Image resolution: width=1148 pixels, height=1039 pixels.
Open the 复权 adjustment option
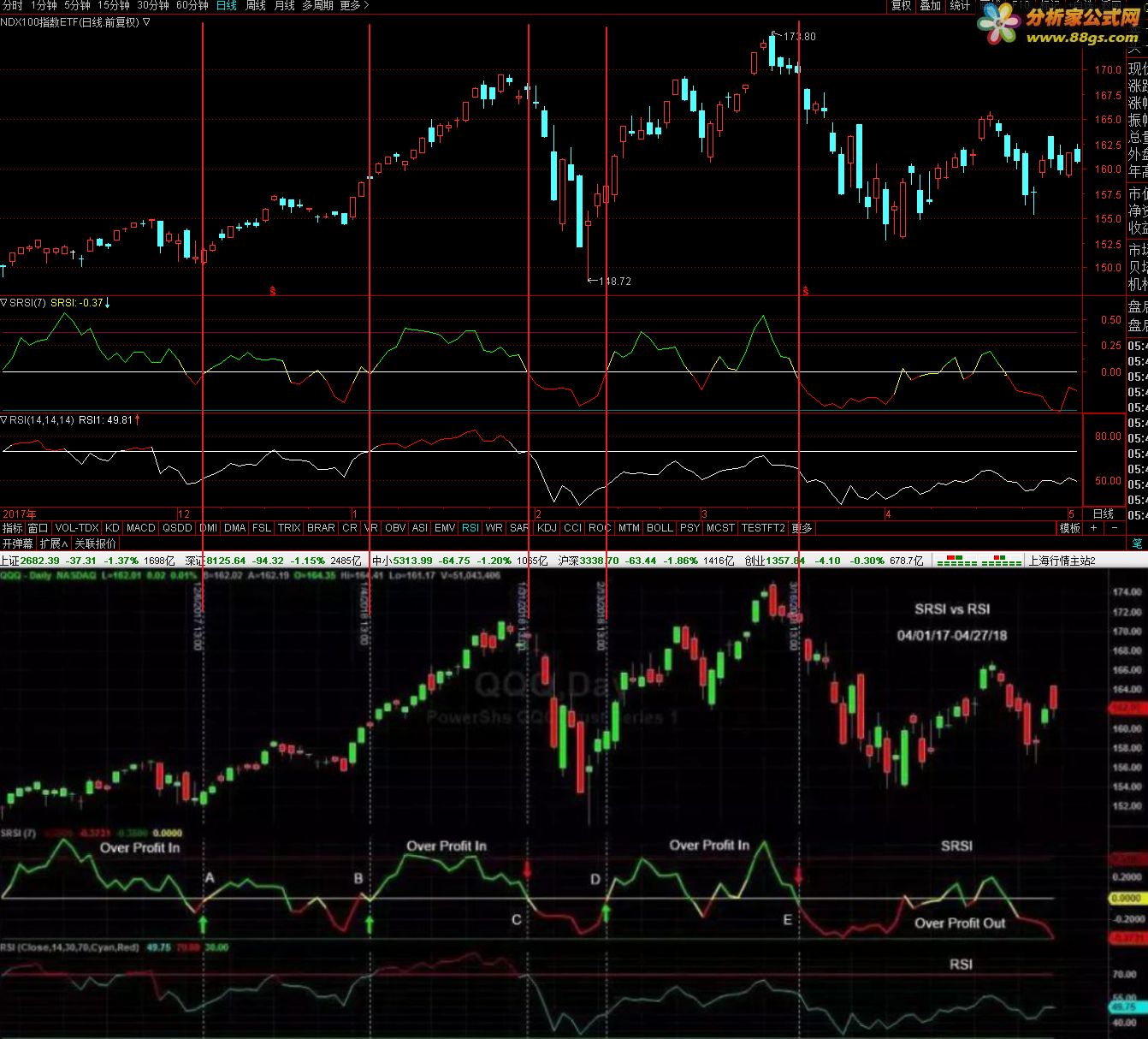(902, 5)
